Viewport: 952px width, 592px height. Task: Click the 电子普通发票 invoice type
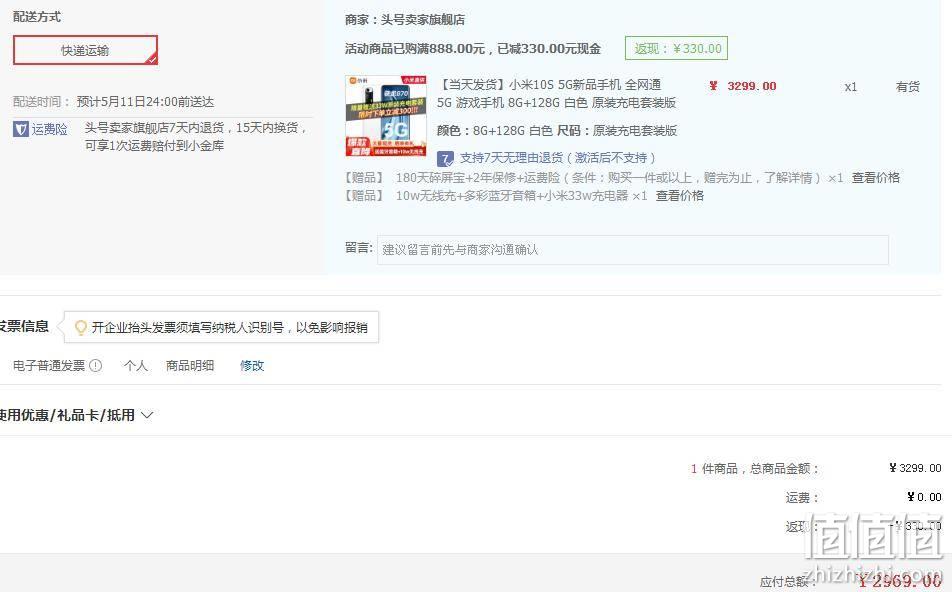click(x=49, y=366)
